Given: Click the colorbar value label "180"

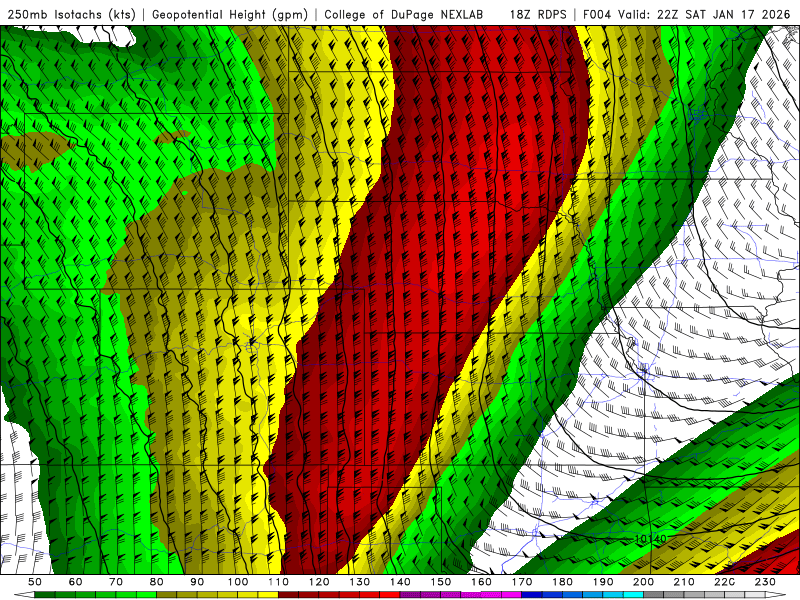Looking at the screenshot, I should 562,582.
